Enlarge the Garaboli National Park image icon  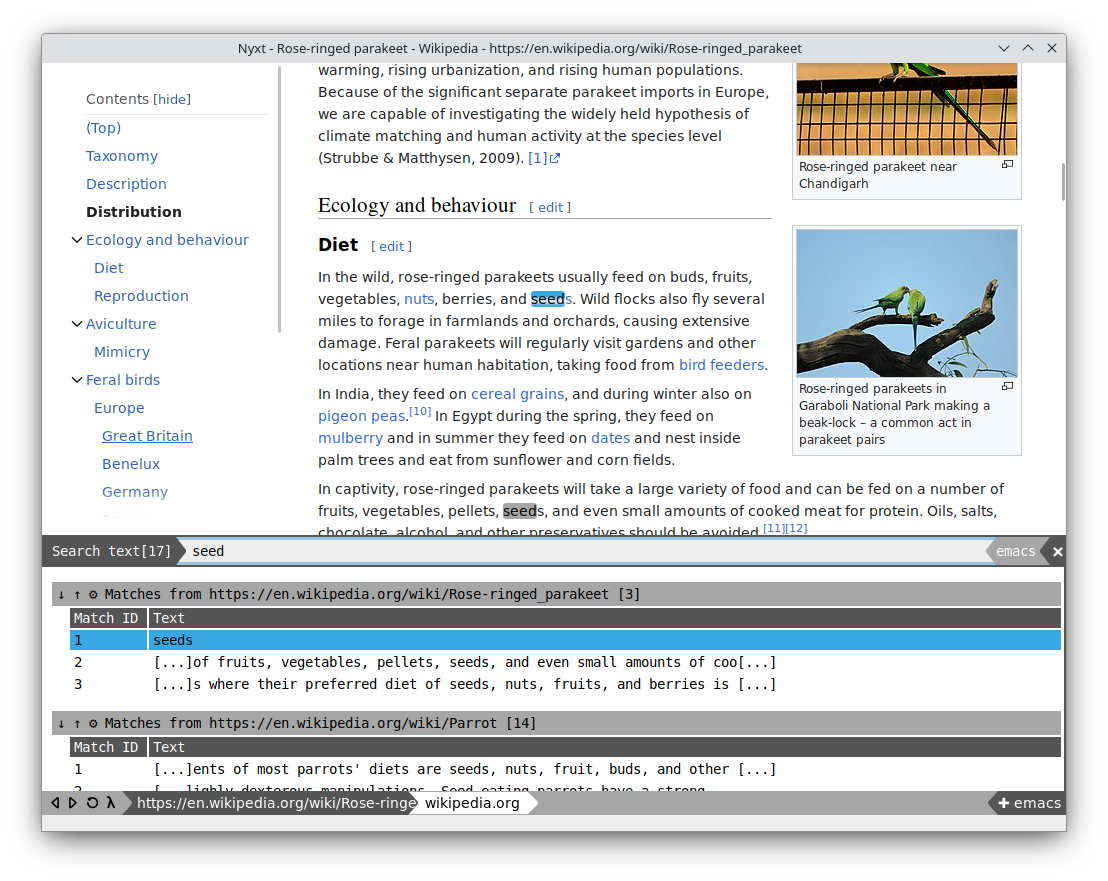click(1007, 387)
